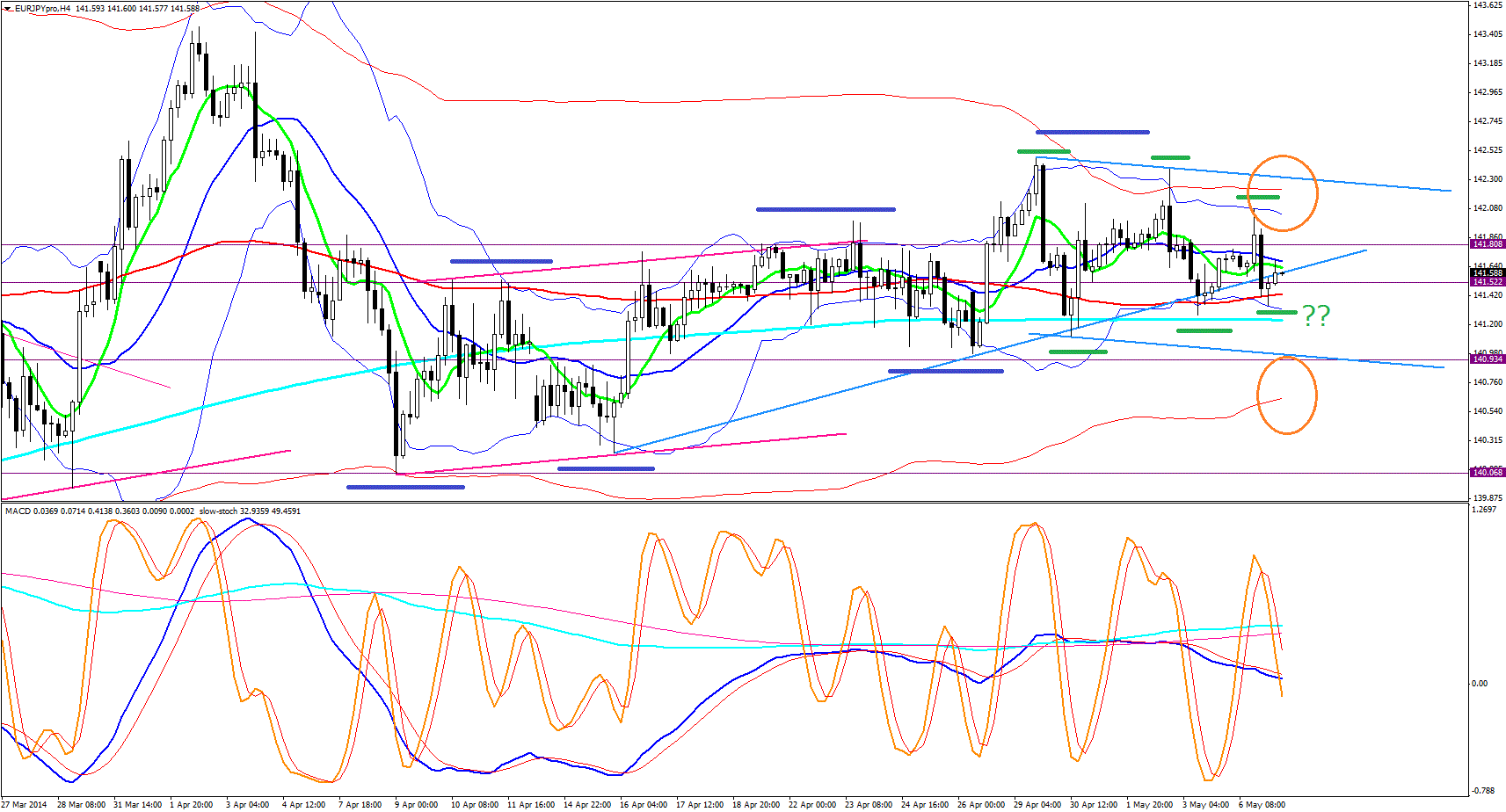Click the 141.808 highlighted price label
Screen dimensions: 1506x812
pyautogui.click(x=1488, y=244)
